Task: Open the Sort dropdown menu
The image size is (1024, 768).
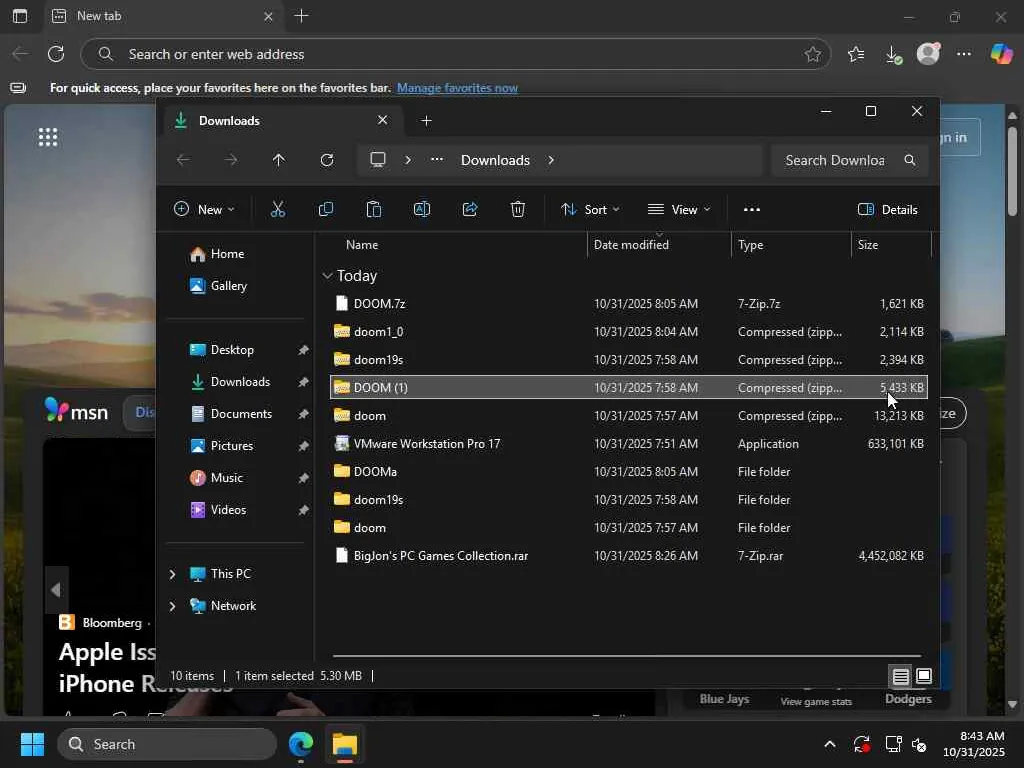Action: 590,209
